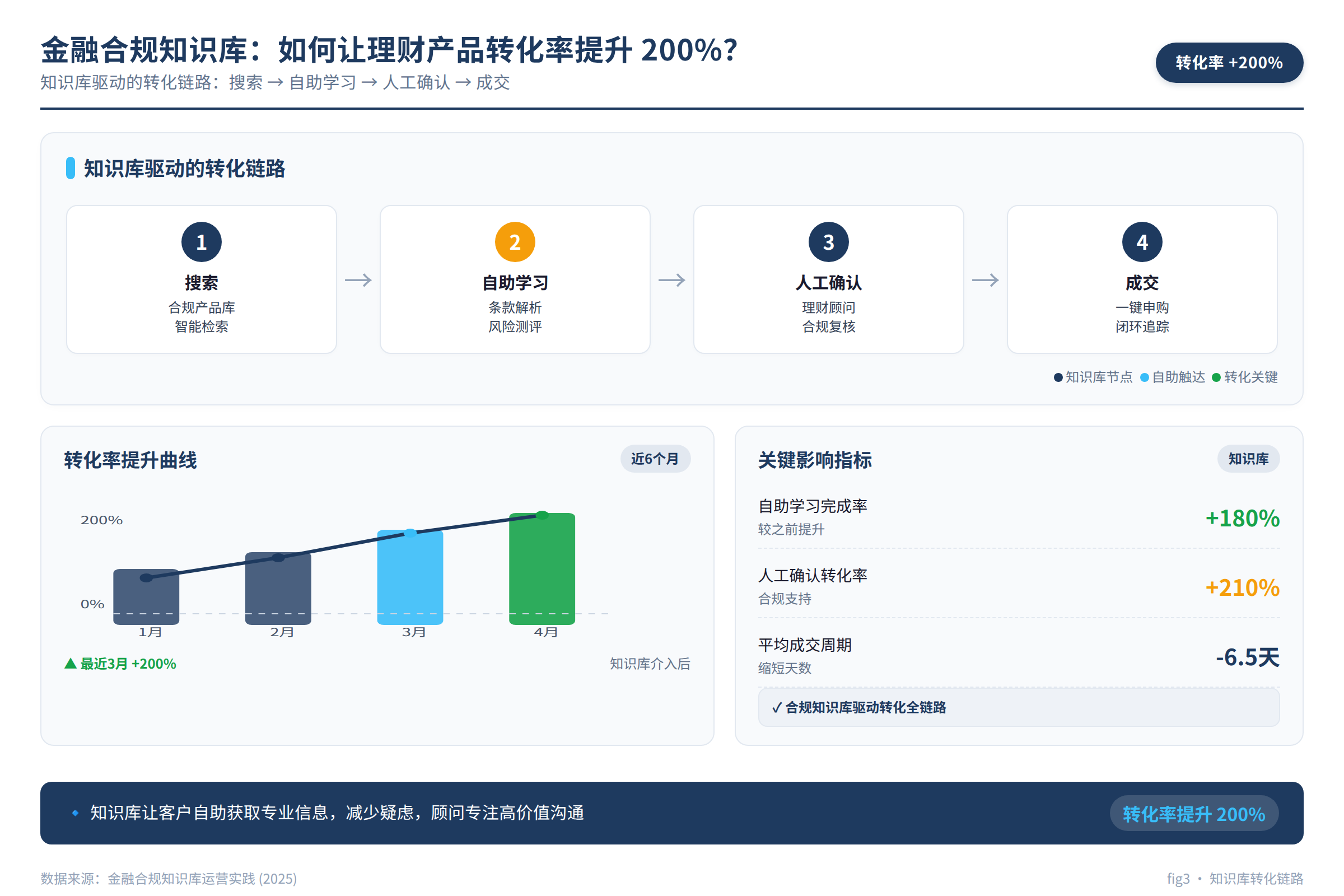Click the 合规知识库驱动转化全链路 checkmark bar
This screenshot has width=1344, height=896.
point(1019,707)
